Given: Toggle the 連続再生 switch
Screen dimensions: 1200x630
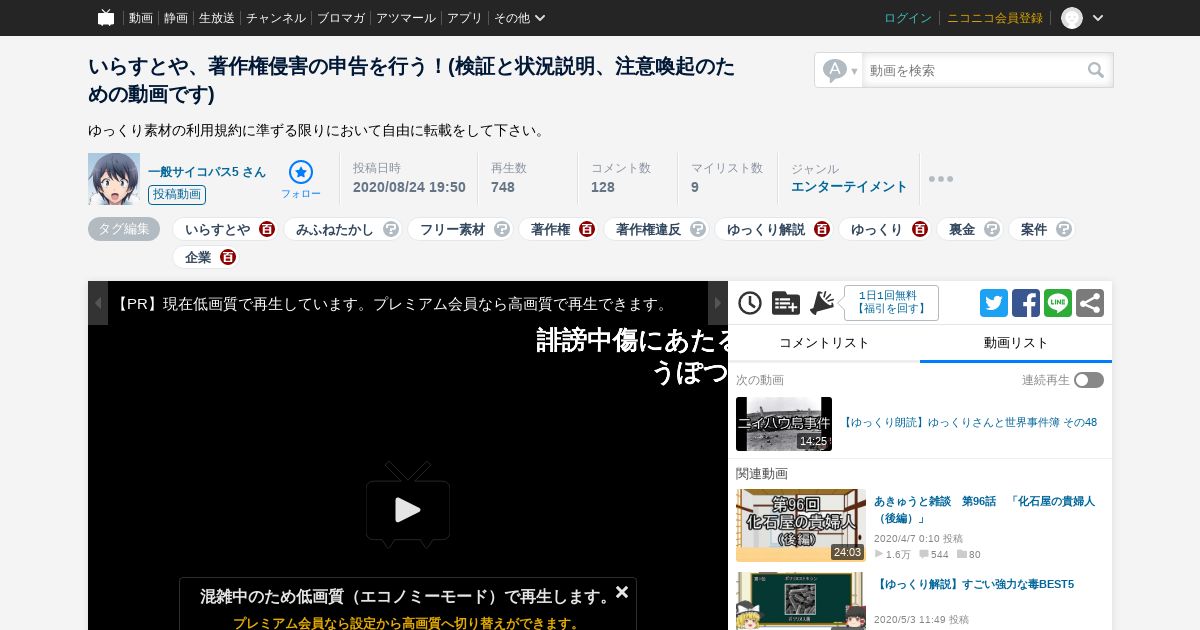Looking at the screenshot, I should (1089, 380).
